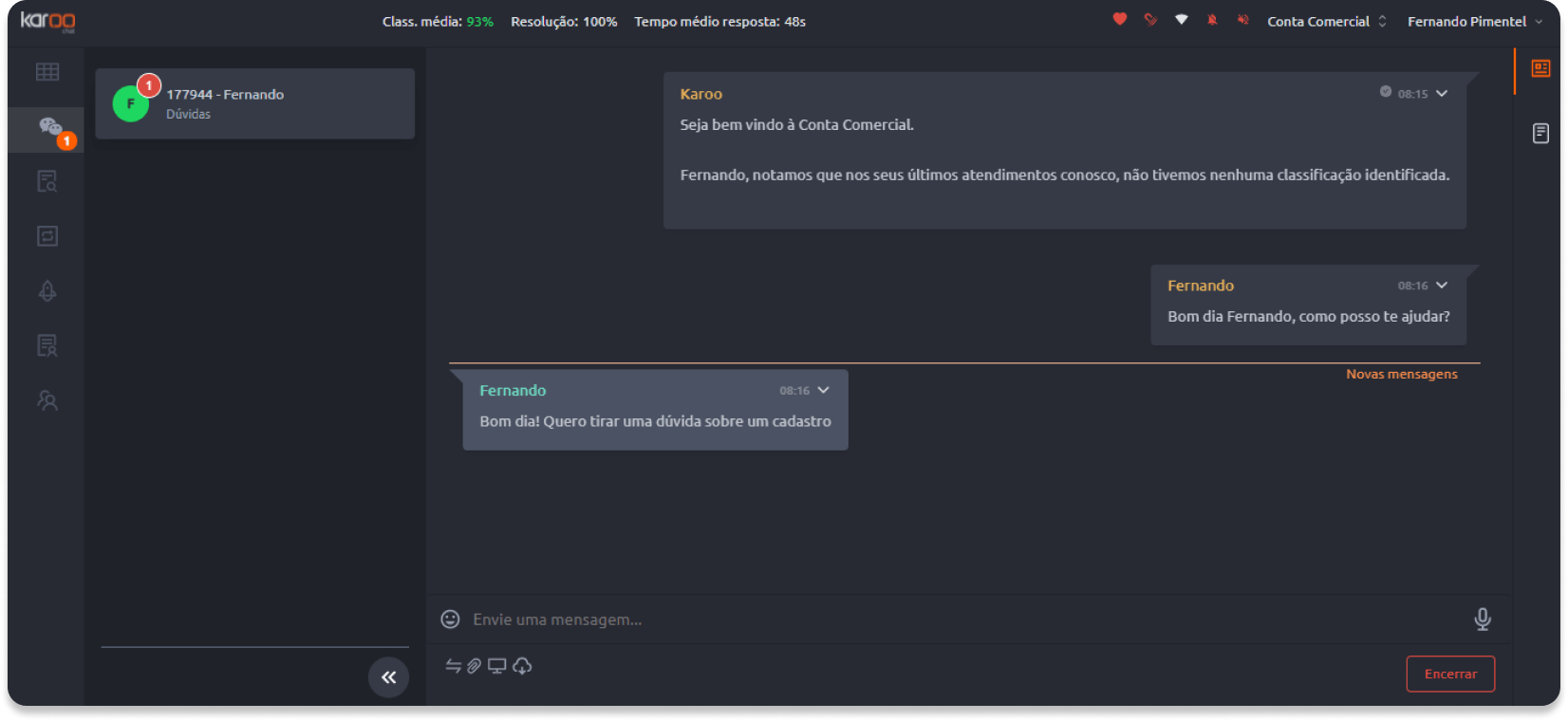
Task: Expand options chevron on Karoo message
Action: 1442,93
